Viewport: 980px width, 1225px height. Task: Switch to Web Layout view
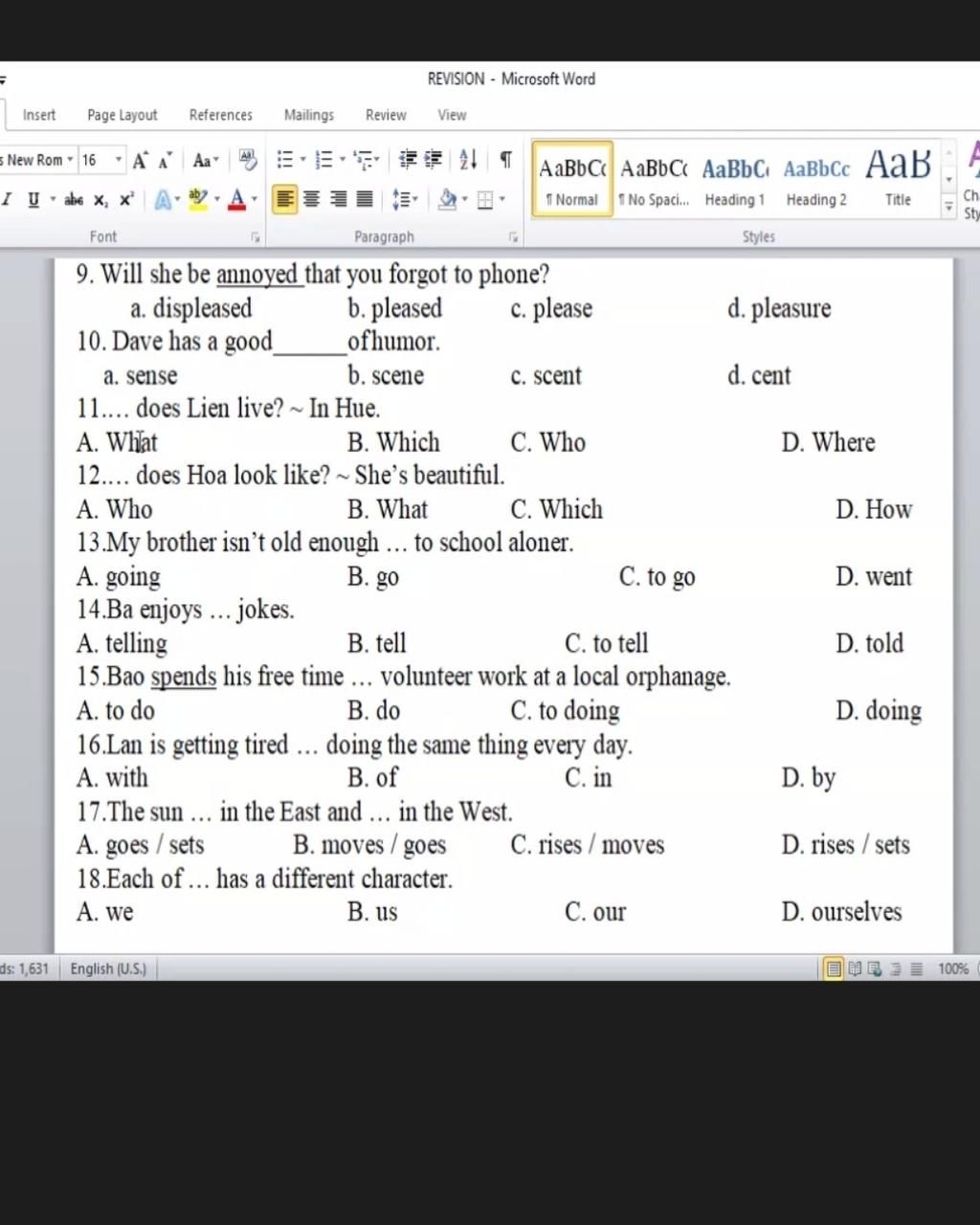[x=875, y=969]
